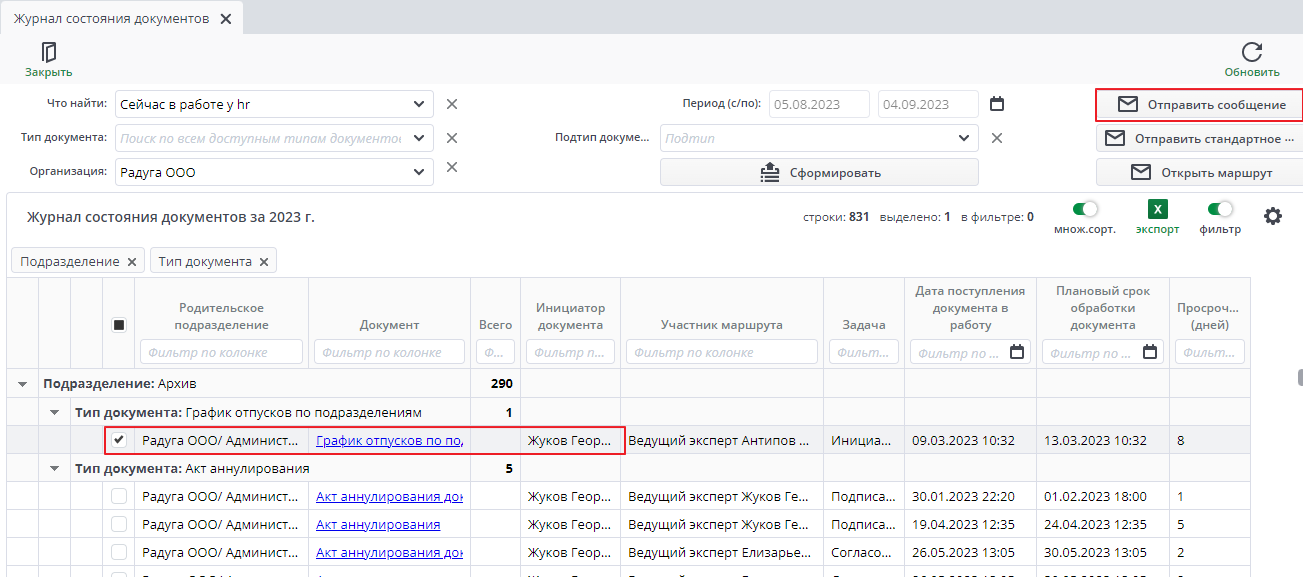Check the row dated 30.01.2023 22:20
The image size is (1303, 577).
click(119, 496)
